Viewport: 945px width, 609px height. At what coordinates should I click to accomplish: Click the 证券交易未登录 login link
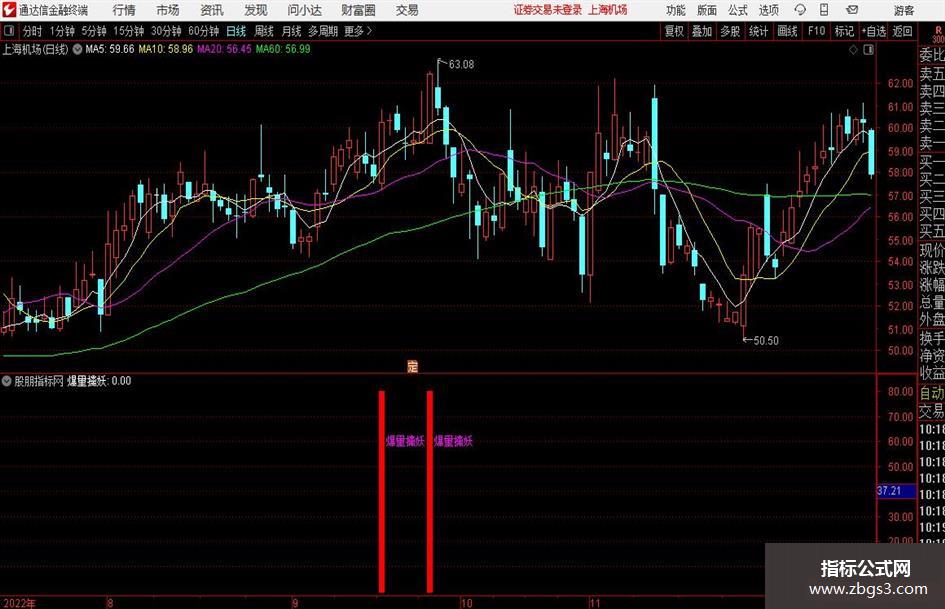click(x=548, y=10)
